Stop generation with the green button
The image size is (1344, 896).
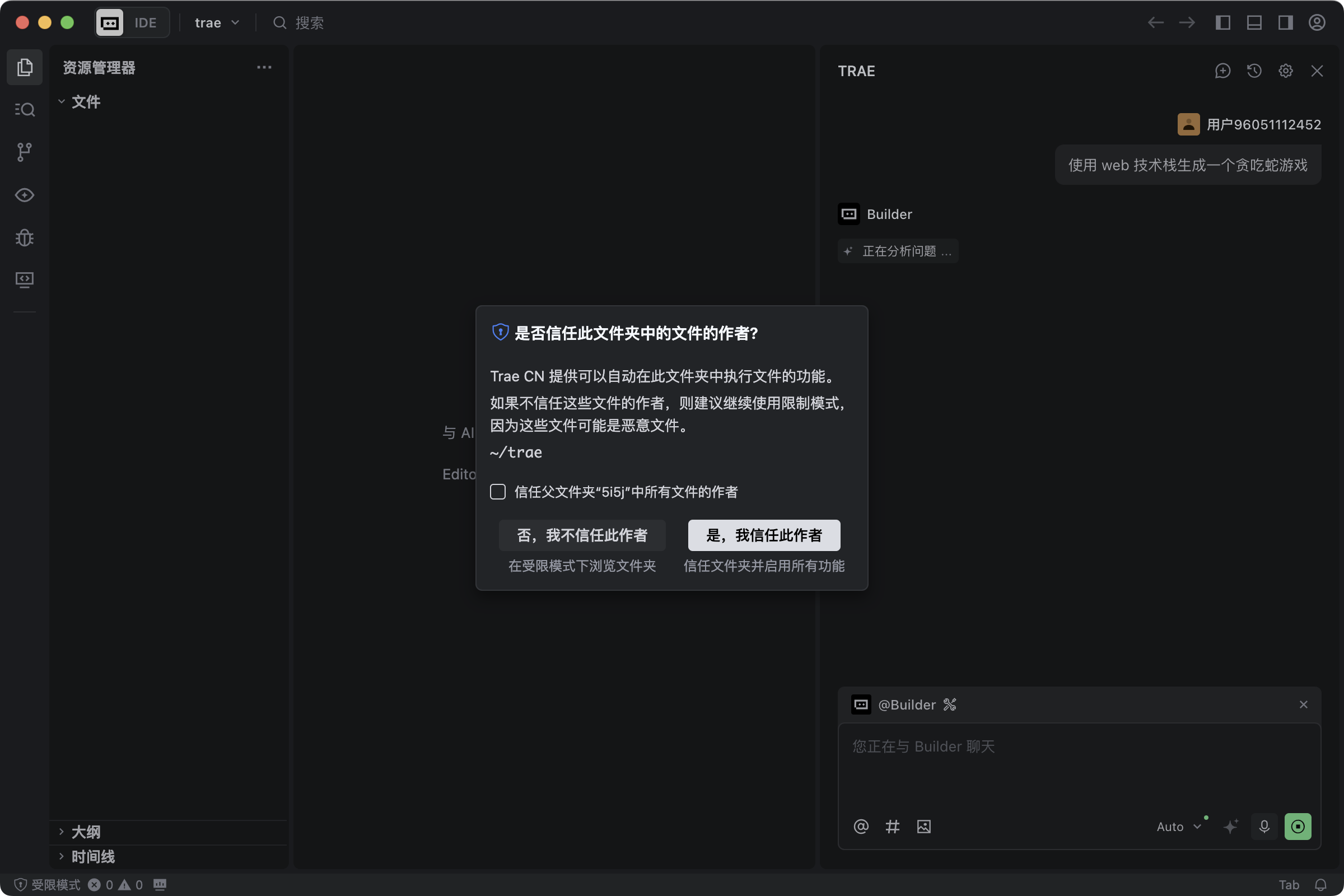click(1298, 827)
